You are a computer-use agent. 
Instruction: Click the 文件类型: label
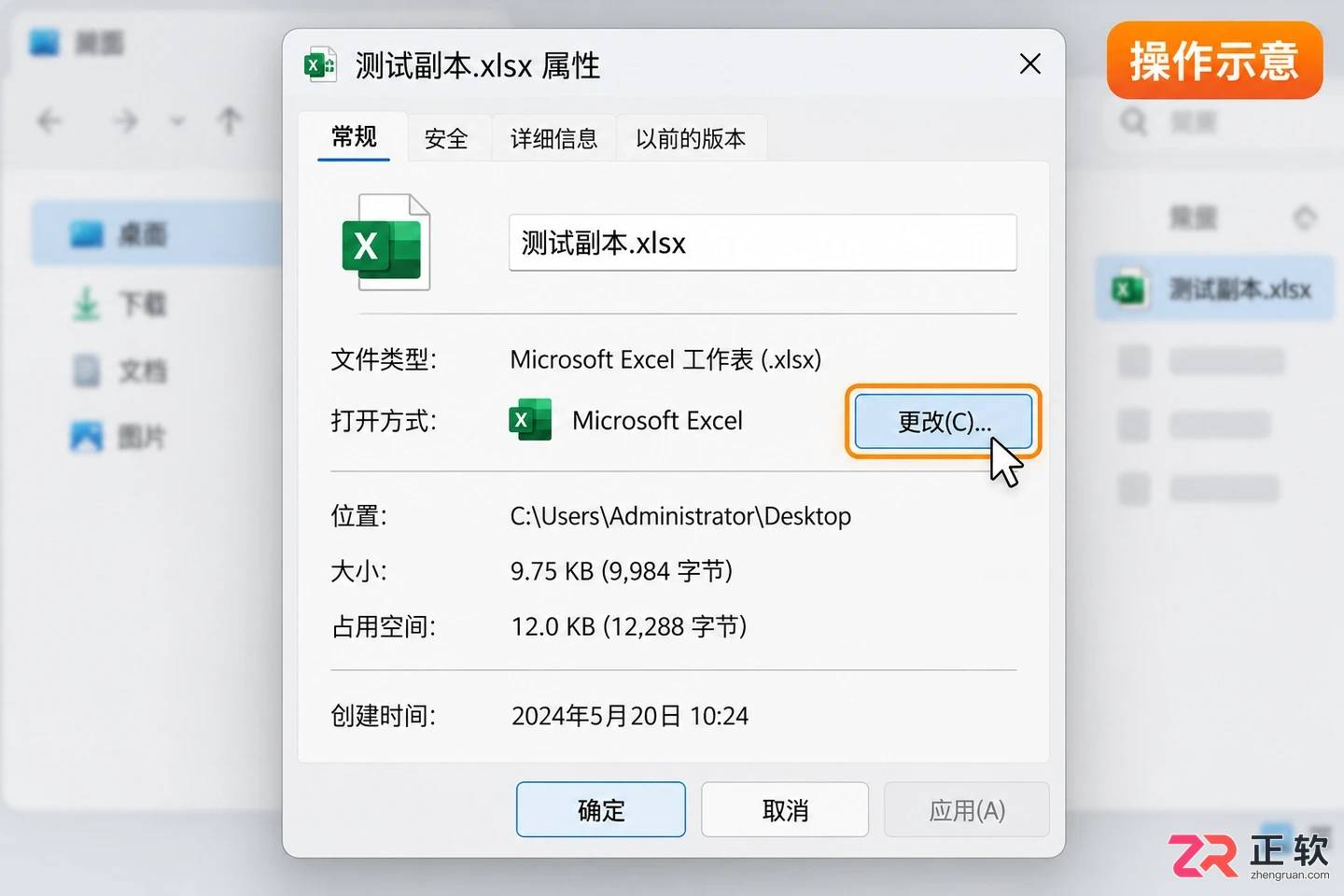point(384,359)
